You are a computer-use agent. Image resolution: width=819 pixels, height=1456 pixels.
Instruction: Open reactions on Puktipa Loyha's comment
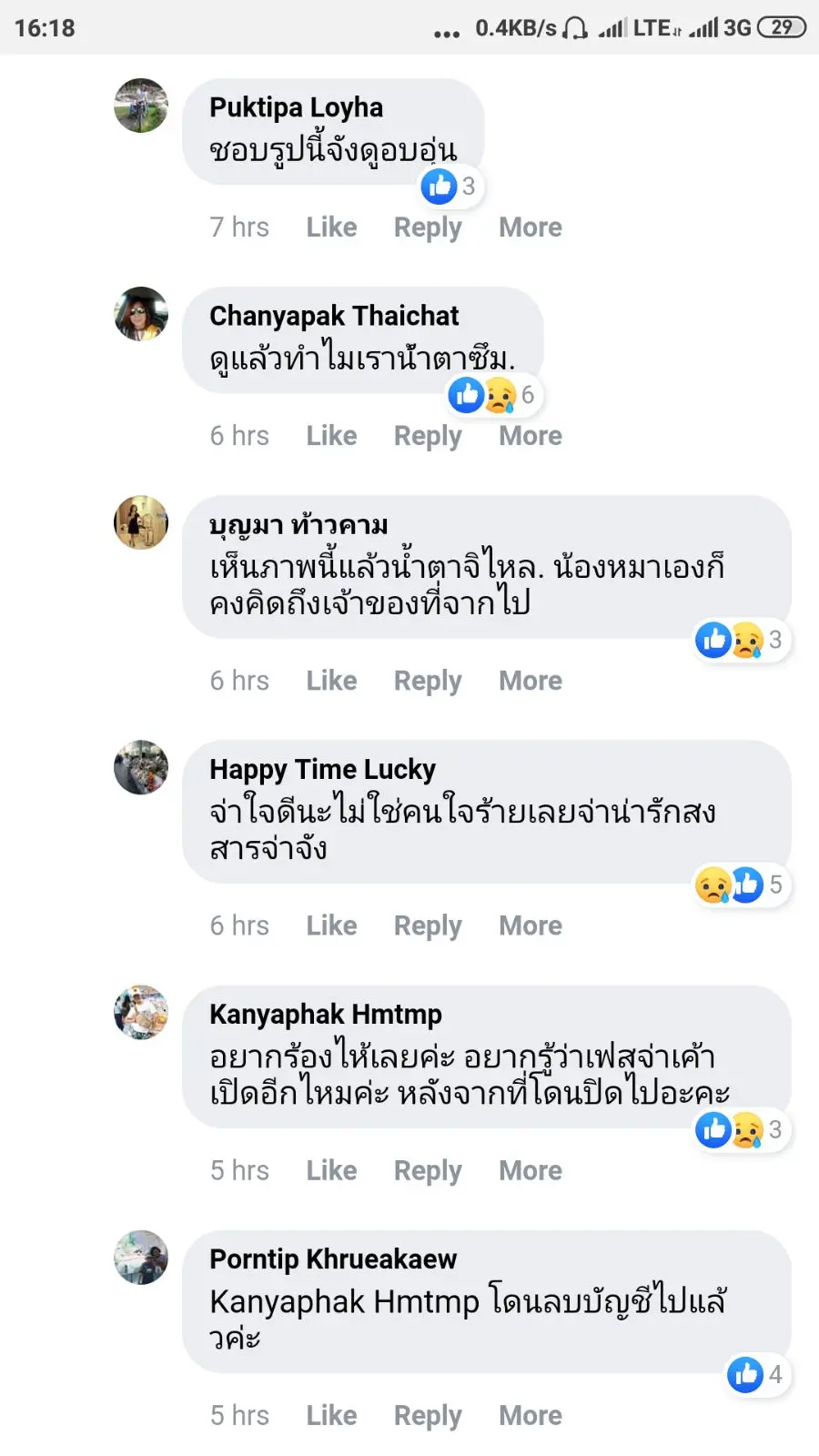pos(450,187)
